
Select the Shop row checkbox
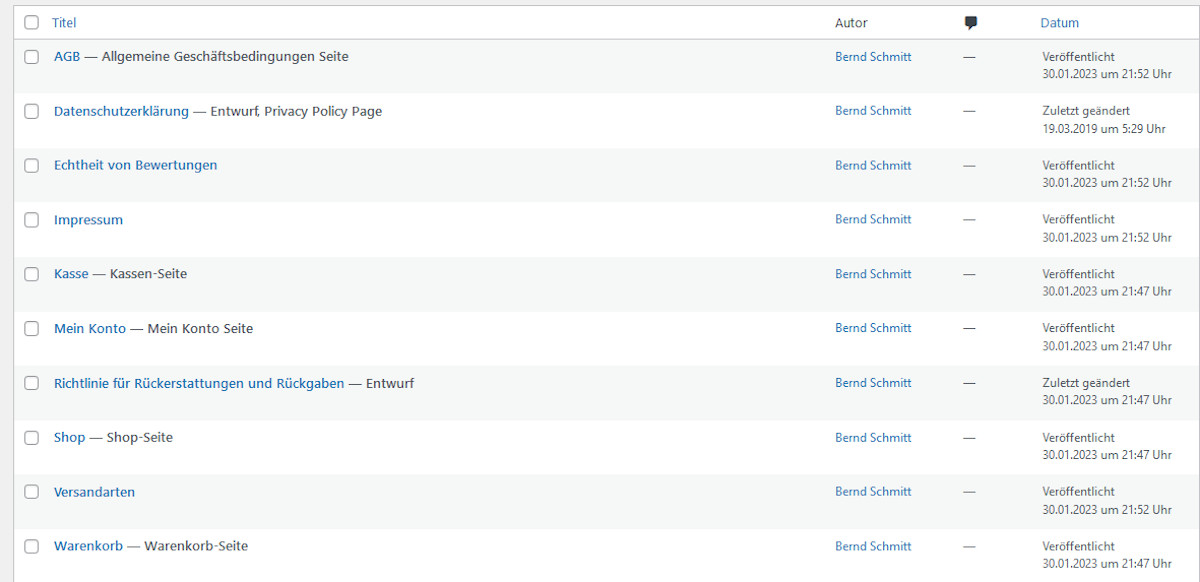[x=32, y=437]
